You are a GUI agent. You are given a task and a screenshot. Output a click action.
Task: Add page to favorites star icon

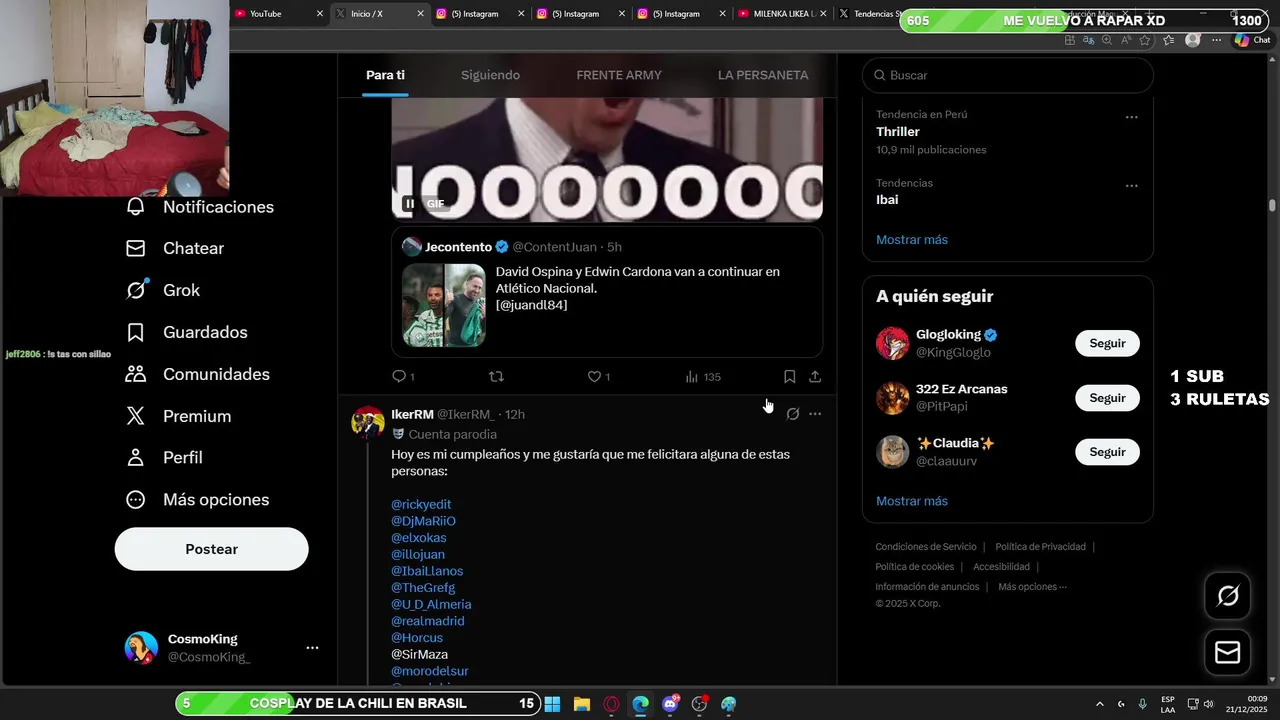1144,40
